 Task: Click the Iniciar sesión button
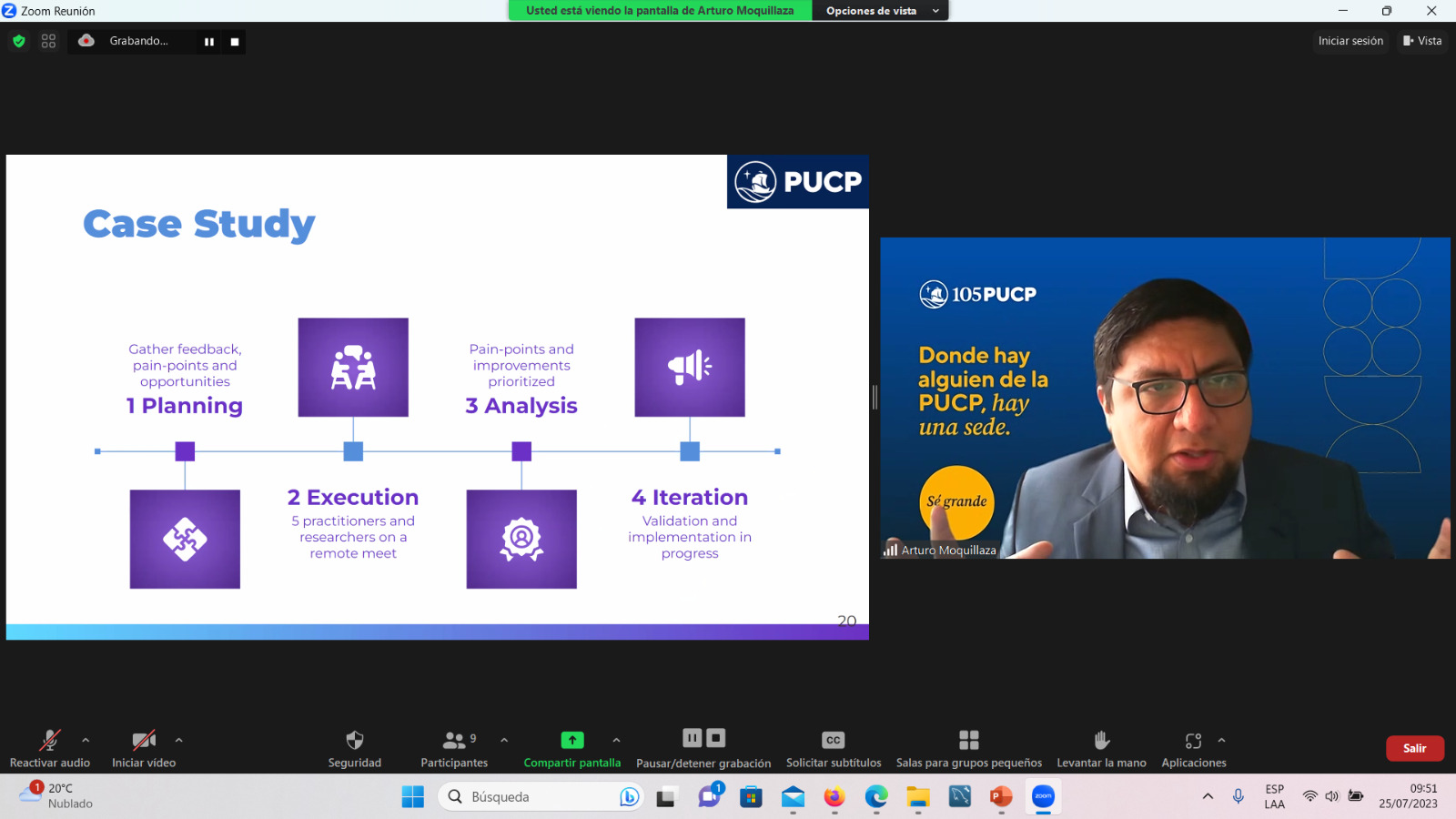pyautogui.click(x=1350, y=41)
